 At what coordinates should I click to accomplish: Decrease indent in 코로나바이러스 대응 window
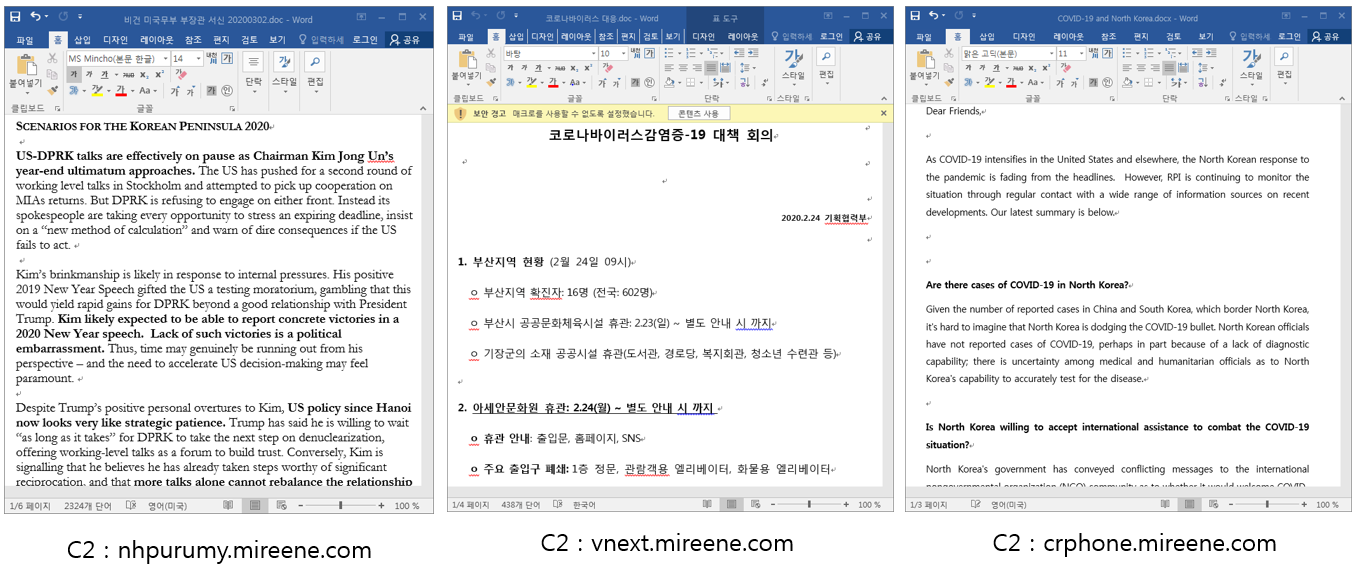click(x=739, y=52)
